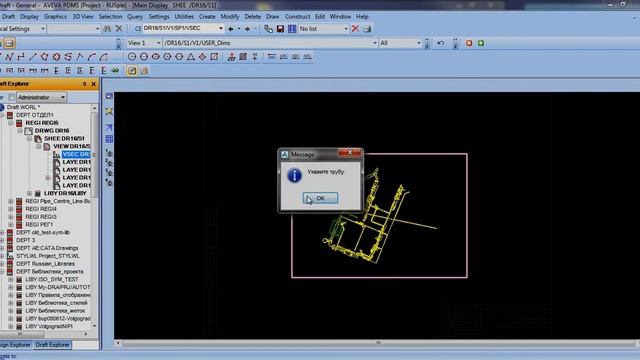Open the Construct menu

point(298,17)
